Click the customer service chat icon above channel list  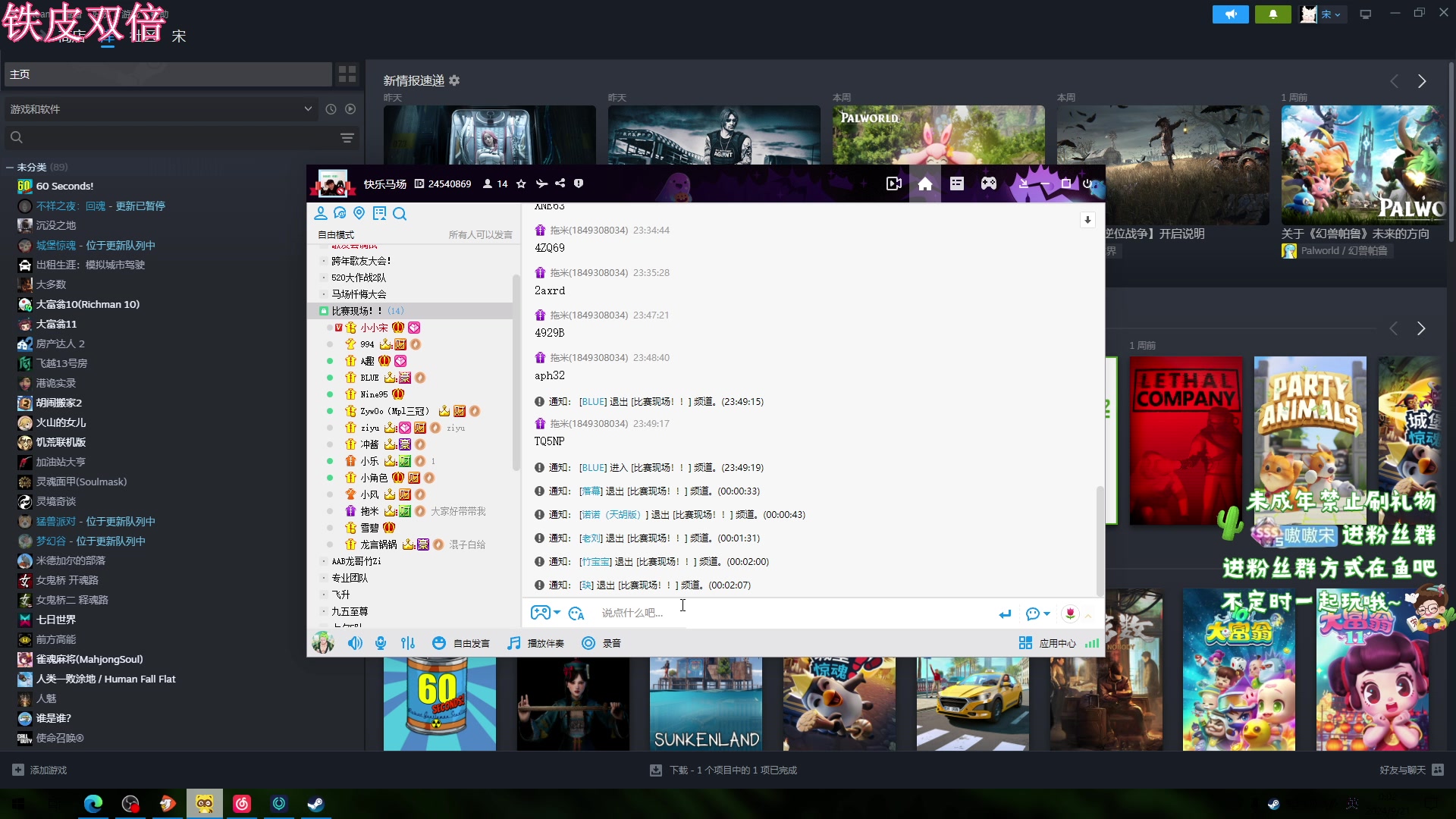click(340, 214)
